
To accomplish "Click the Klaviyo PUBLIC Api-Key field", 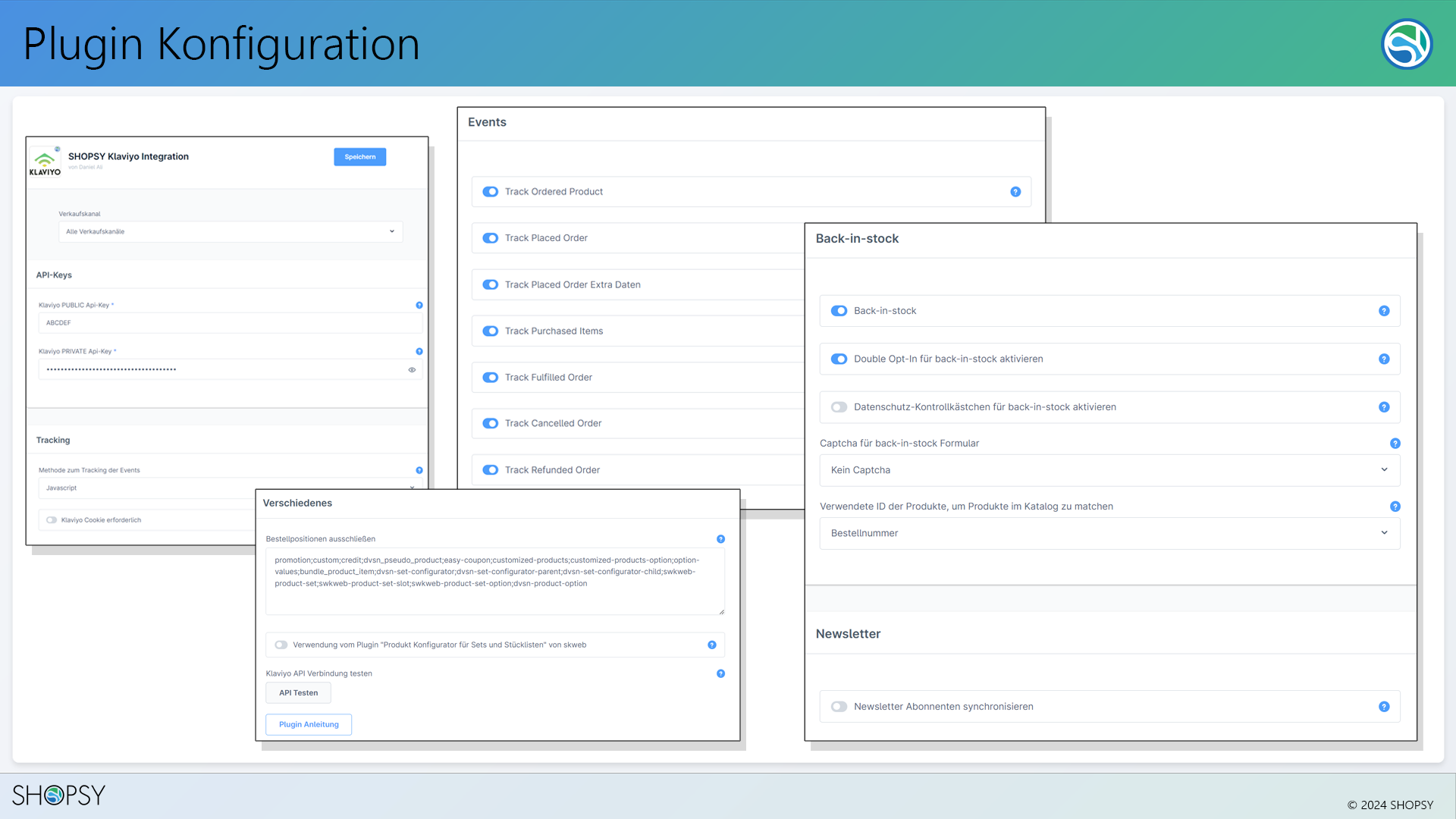I will click(x=231, y=323).
